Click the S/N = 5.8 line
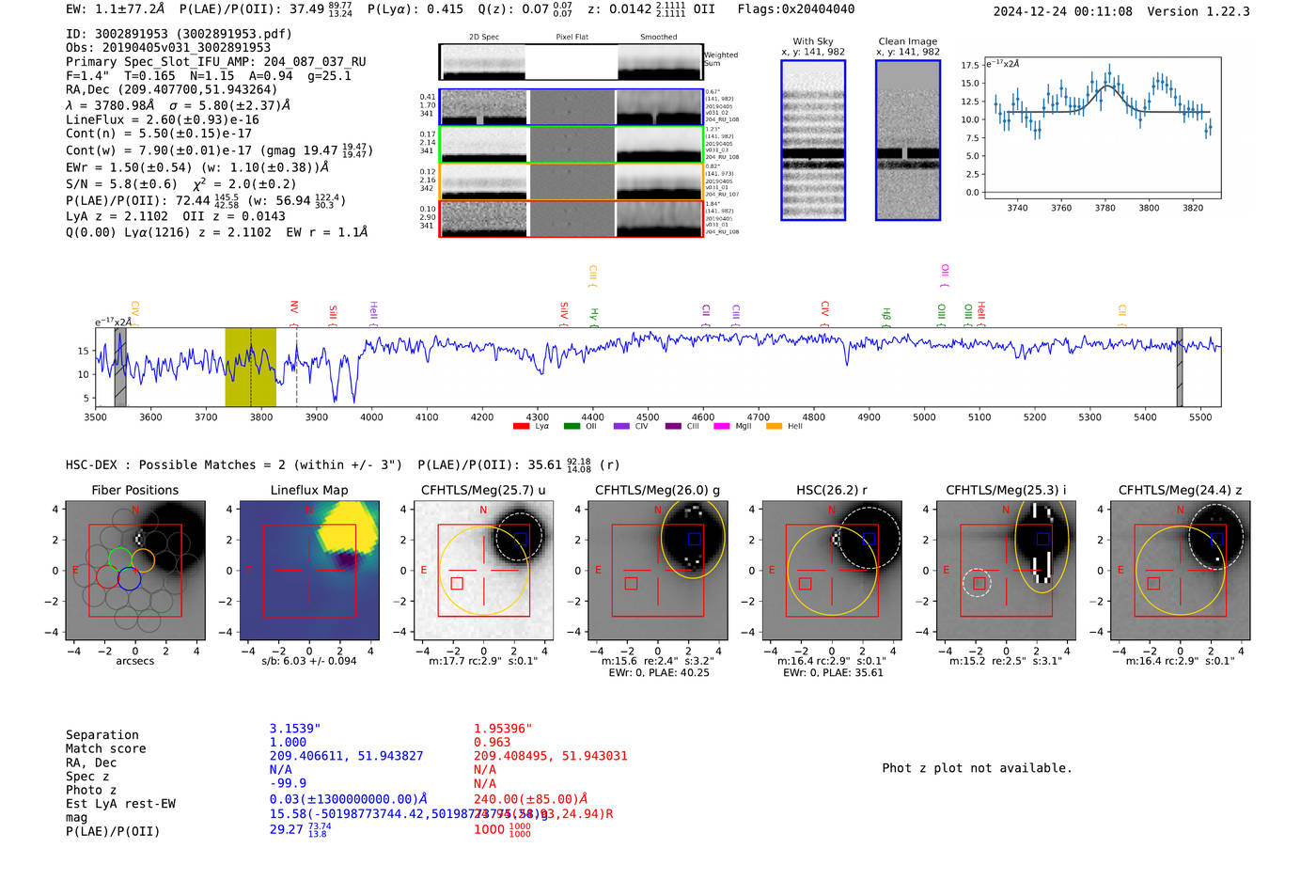Image resolution: width=1316 pixels, height=896 pixels. click(x=181, y=184)
